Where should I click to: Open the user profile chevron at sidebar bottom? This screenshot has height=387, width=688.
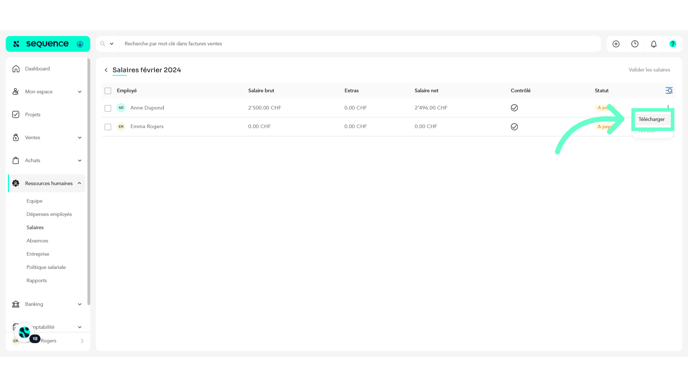click(x=82, y=341)
